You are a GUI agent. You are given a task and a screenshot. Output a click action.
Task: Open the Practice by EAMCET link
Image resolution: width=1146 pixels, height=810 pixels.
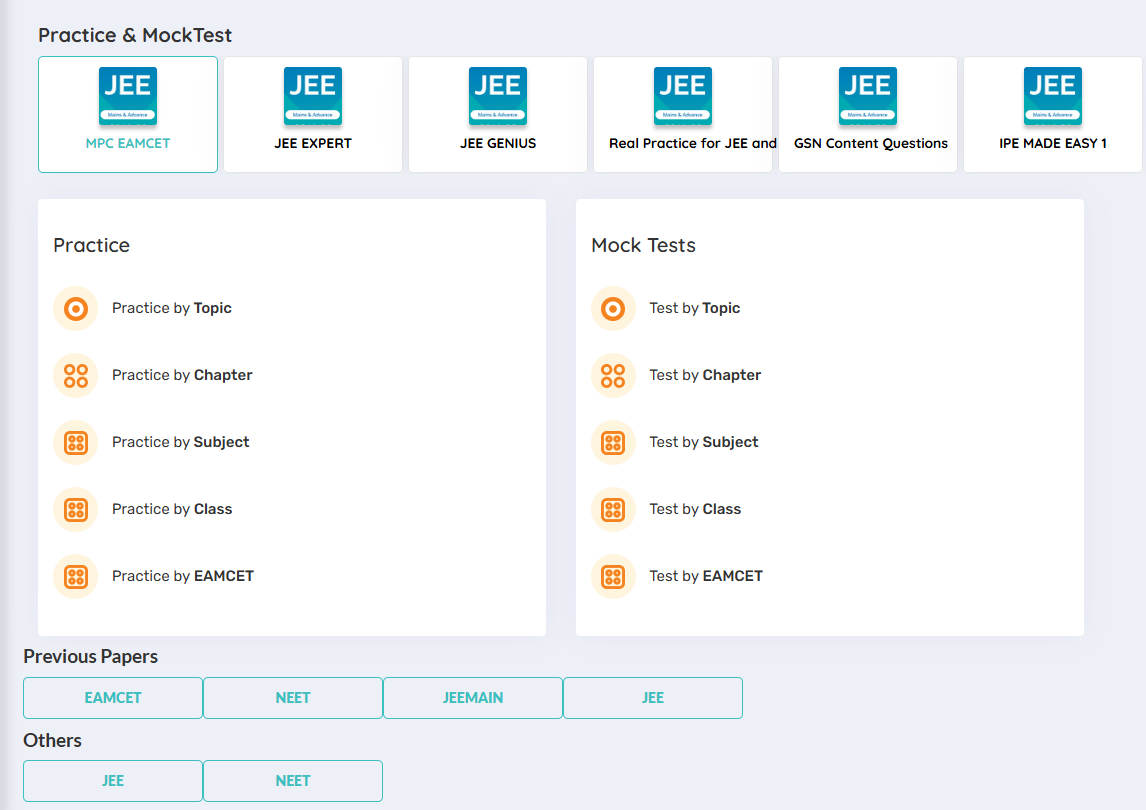[x=183, y=576]
